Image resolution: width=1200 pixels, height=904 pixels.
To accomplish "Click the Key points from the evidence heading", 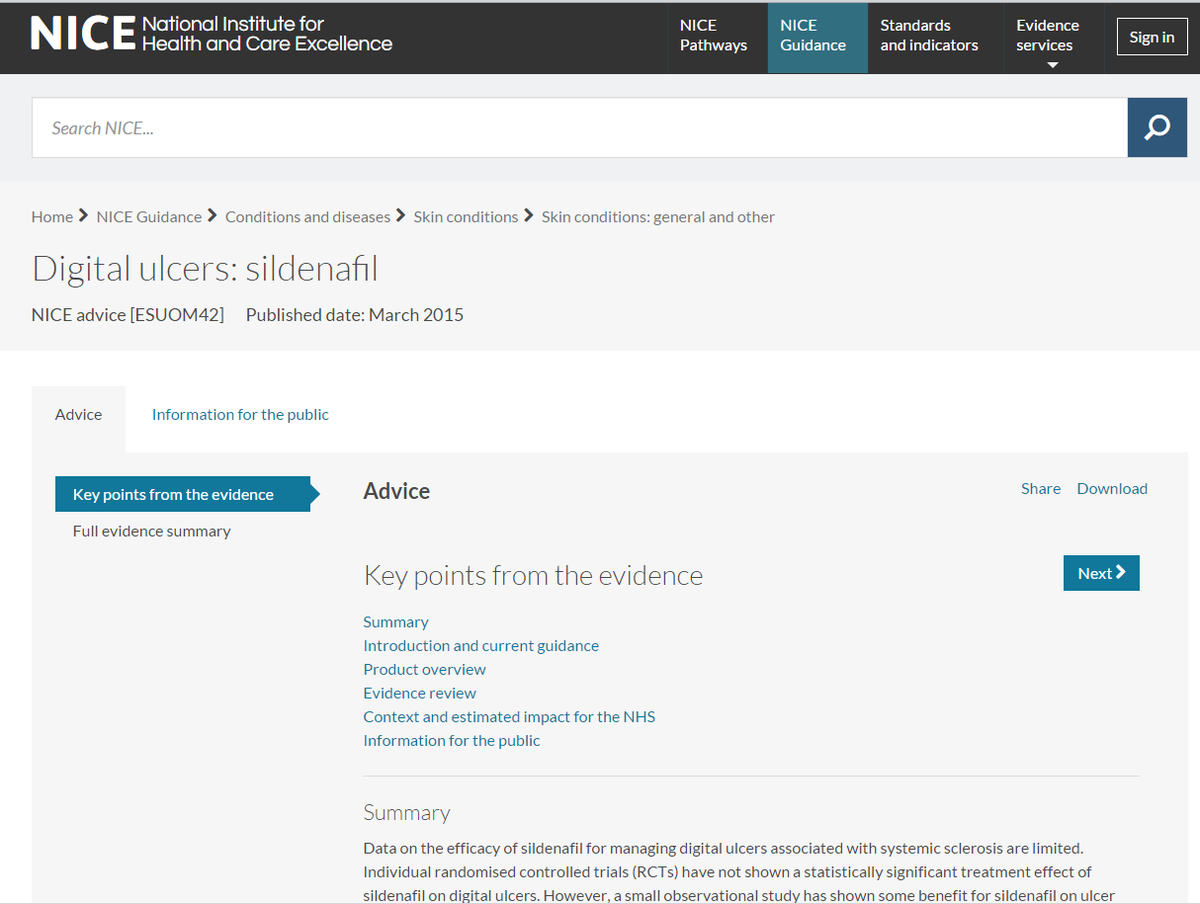I will click(533, 576).
